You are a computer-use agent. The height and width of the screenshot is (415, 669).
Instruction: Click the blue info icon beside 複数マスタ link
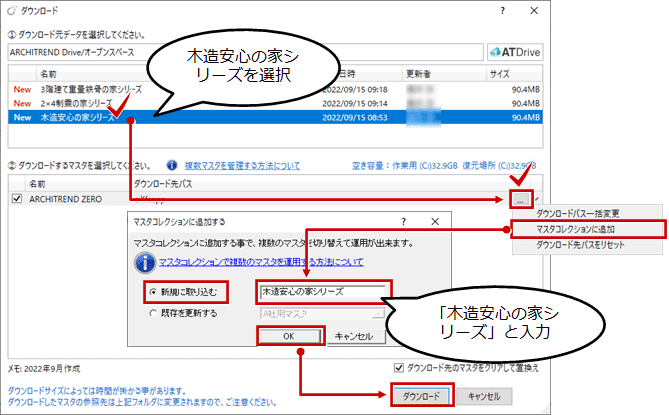coord(172,165)
